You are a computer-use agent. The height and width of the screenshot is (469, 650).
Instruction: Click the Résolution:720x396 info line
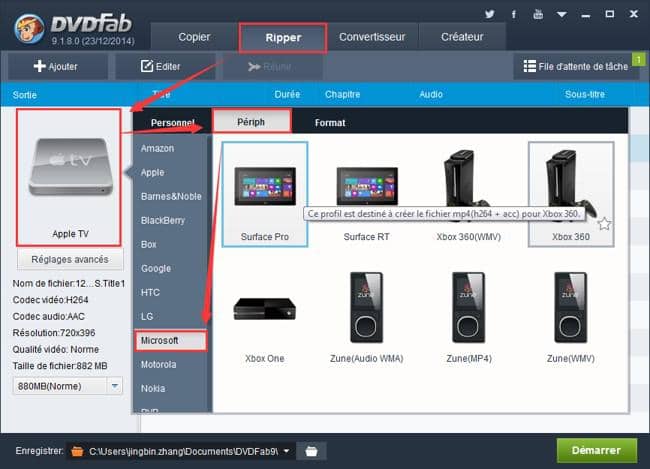54,333
